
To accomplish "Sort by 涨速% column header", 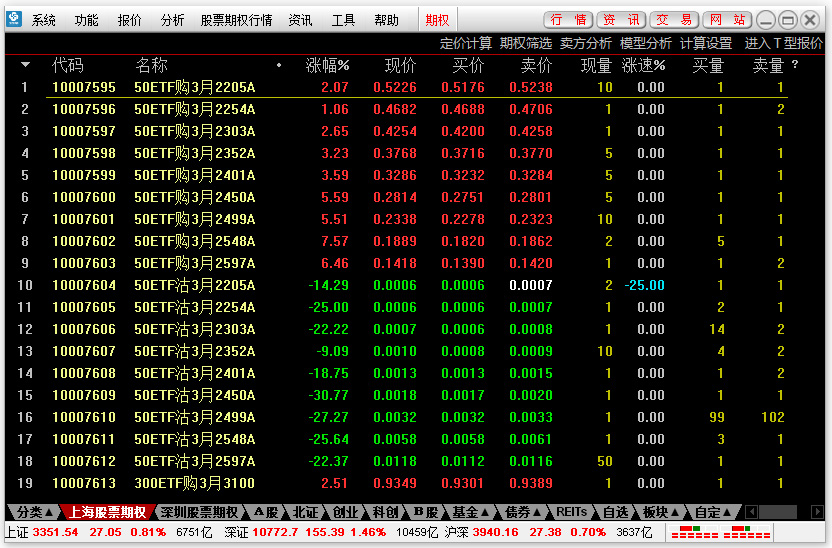I will pos(644,65).
